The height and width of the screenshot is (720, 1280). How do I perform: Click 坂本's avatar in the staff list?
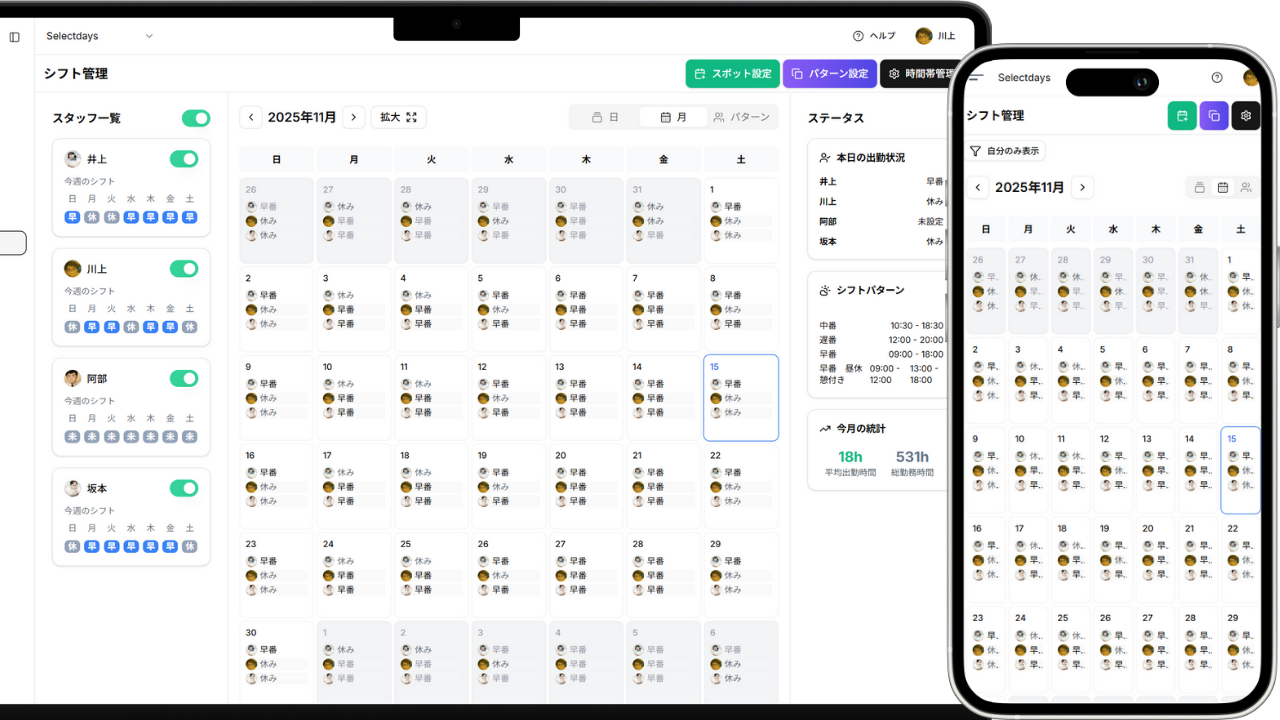tap(72, 489)
